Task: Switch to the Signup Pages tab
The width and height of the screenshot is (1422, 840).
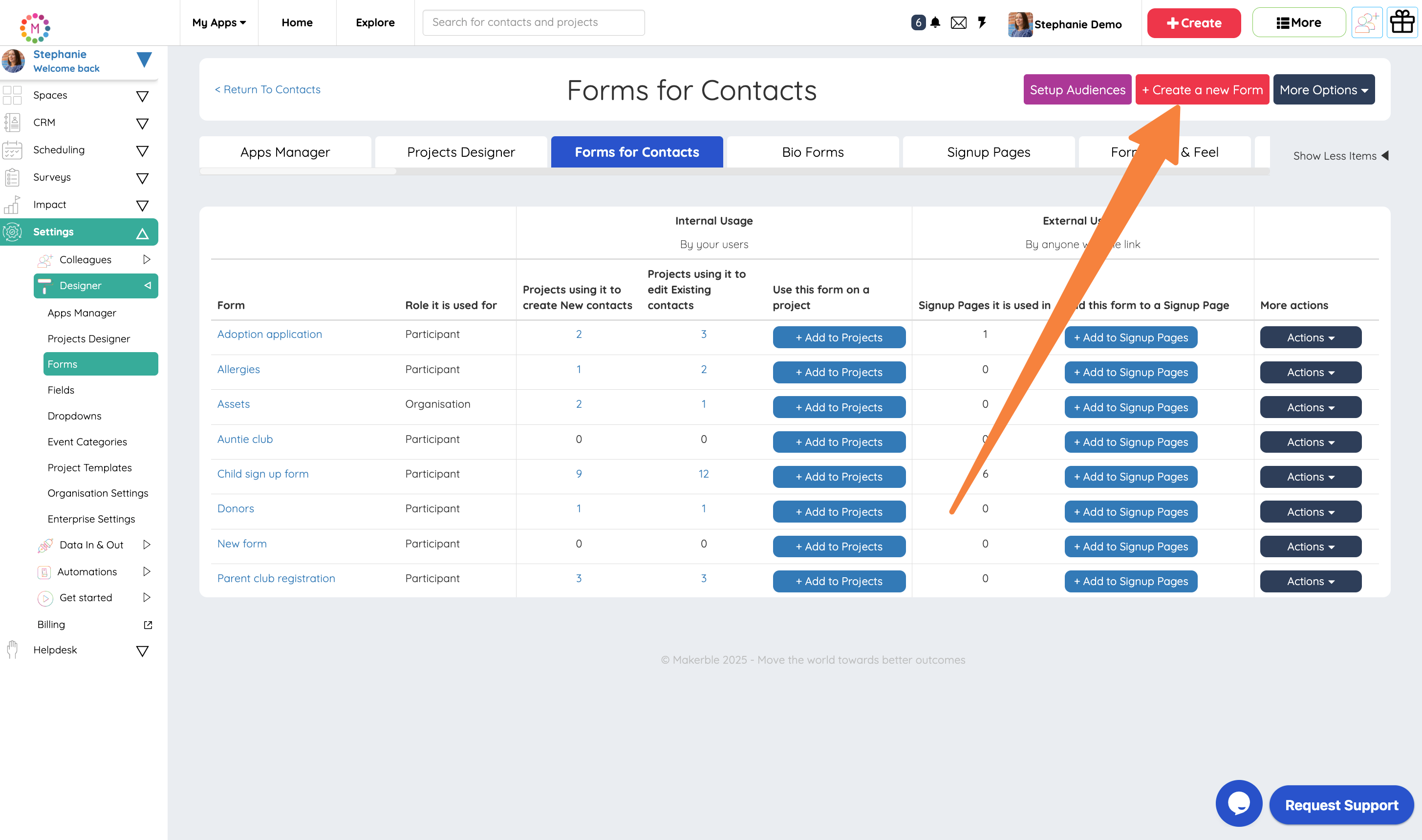Action: (x=988, y=152)
